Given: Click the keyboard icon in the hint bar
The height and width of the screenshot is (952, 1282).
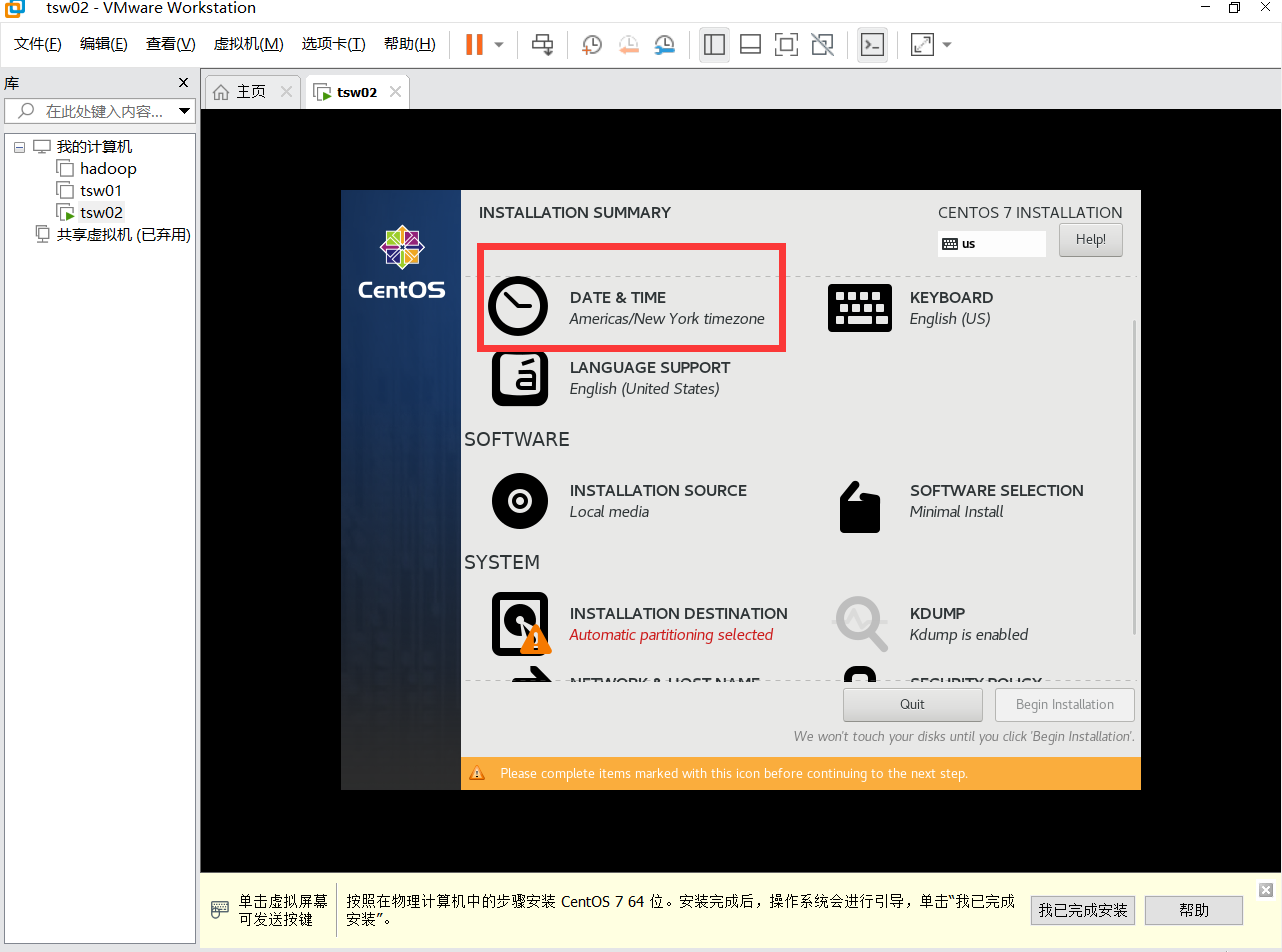Looking at the screenshot, I should click(x=220, y=910).
